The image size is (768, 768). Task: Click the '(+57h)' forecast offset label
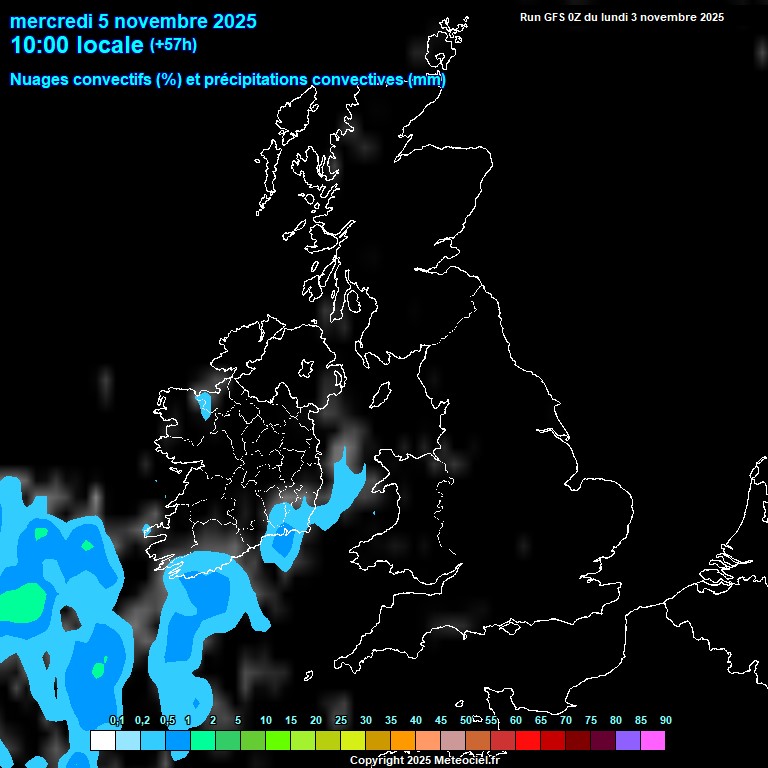point(173,45)
